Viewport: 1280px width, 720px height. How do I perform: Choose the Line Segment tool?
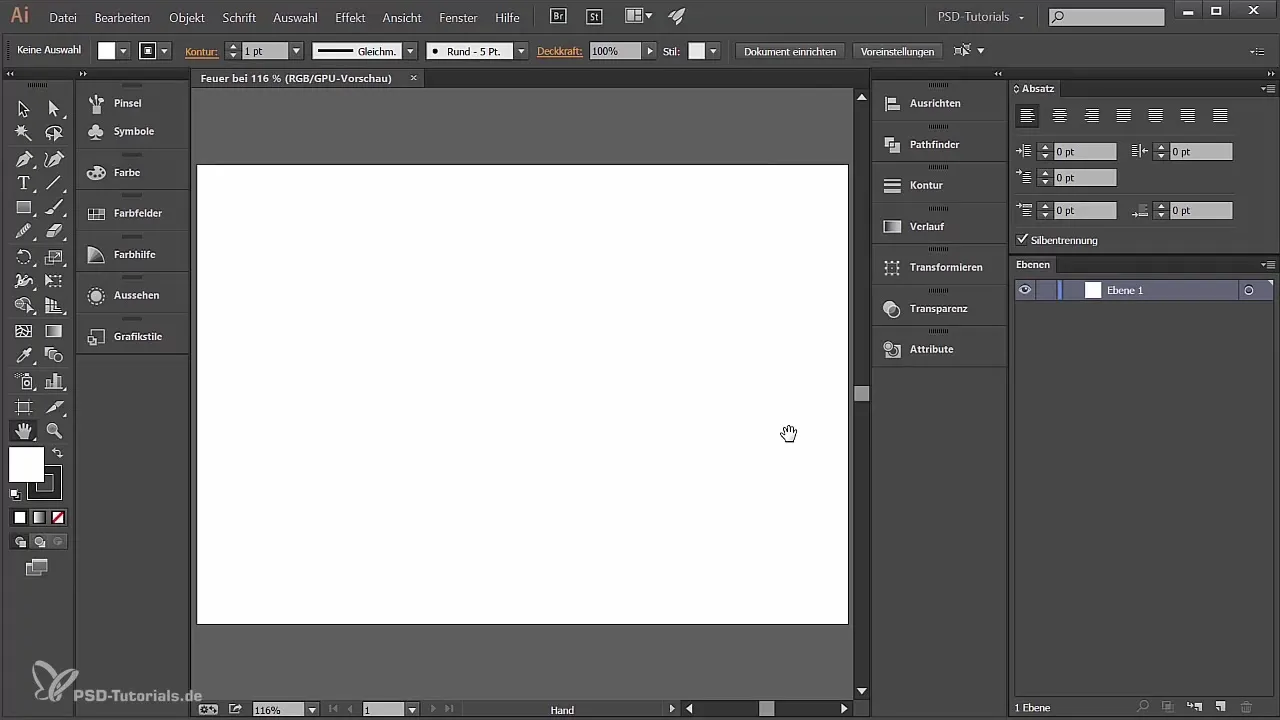pos(54,183)
